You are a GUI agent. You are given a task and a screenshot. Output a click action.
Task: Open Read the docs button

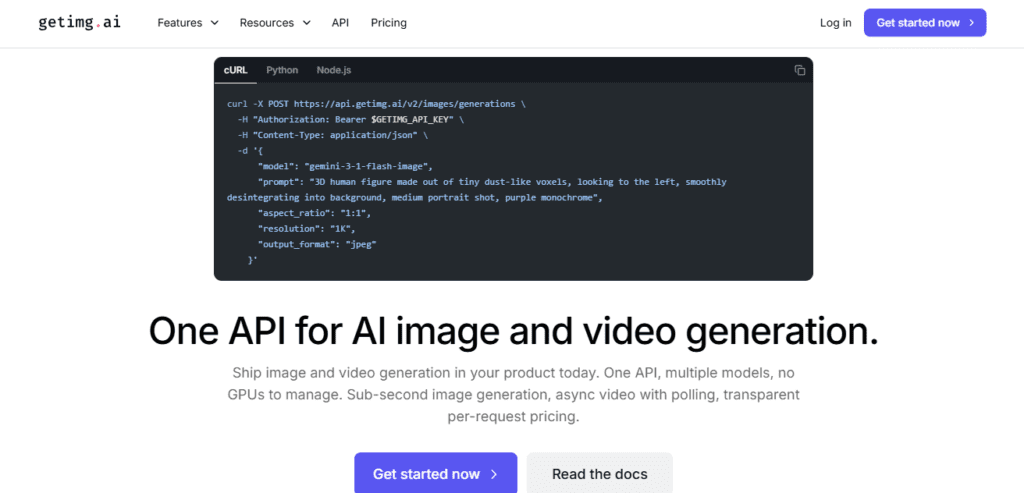point(600,473)
